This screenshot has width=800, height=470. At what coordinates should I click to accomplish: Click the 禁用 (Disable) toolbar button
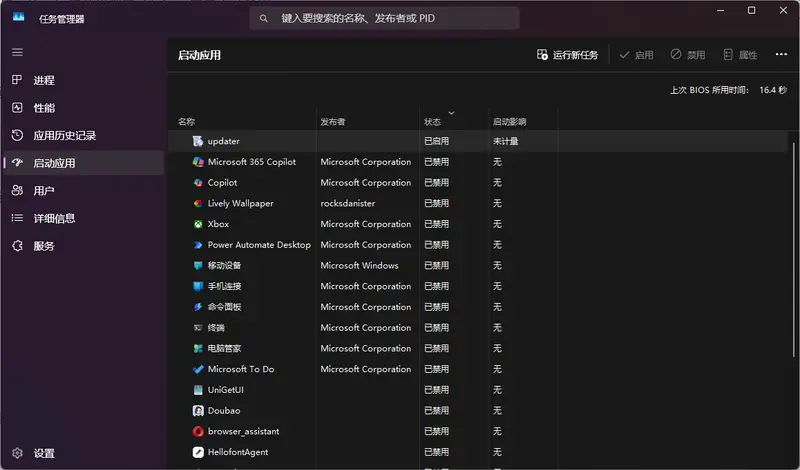click(688, 55)
